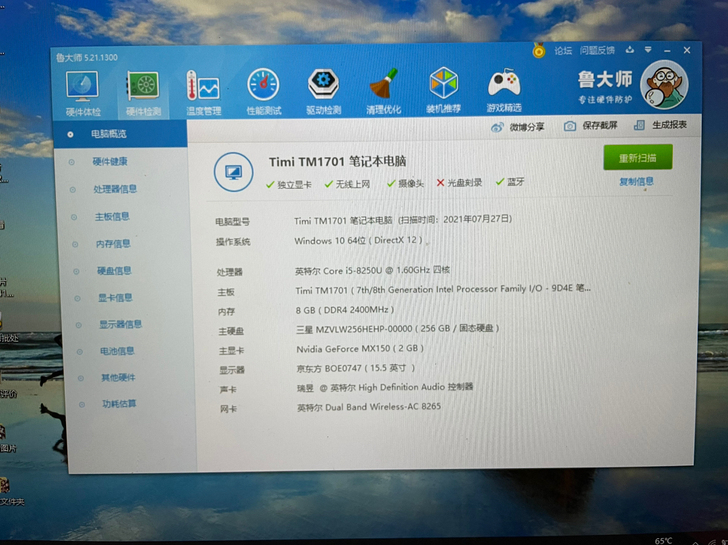Click the Nvidia GeForce MX150 value

point(360,348)
